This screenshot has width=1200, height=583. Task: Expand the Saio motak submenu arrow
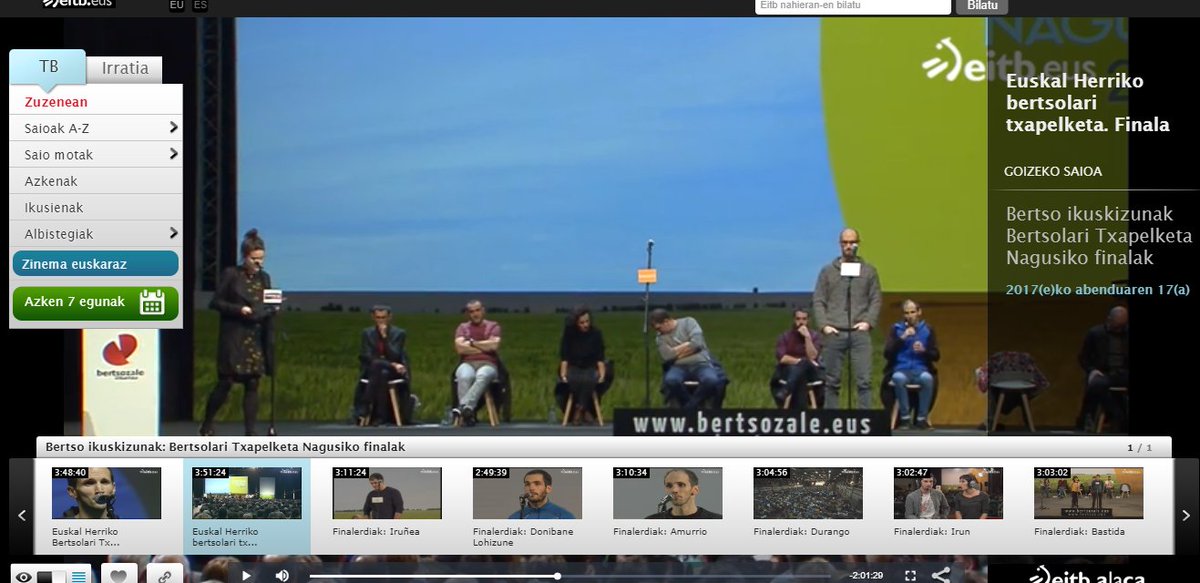(x=174, y=154)
